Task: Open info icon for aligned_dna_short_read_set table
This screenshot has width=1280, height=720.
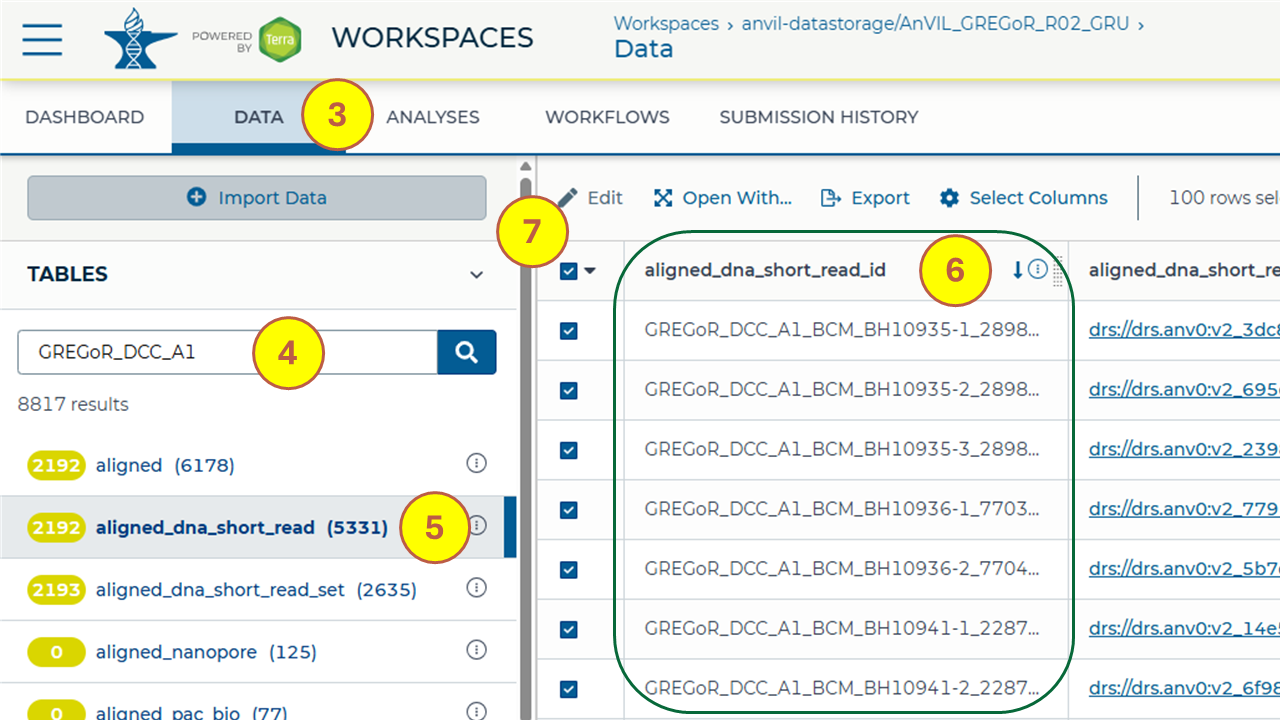Action: [x=477, y=588]
